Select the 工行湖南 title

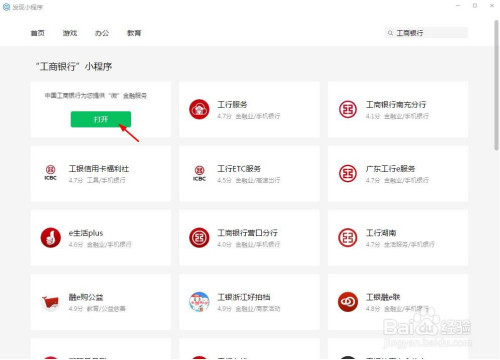(x=381, y=233)
